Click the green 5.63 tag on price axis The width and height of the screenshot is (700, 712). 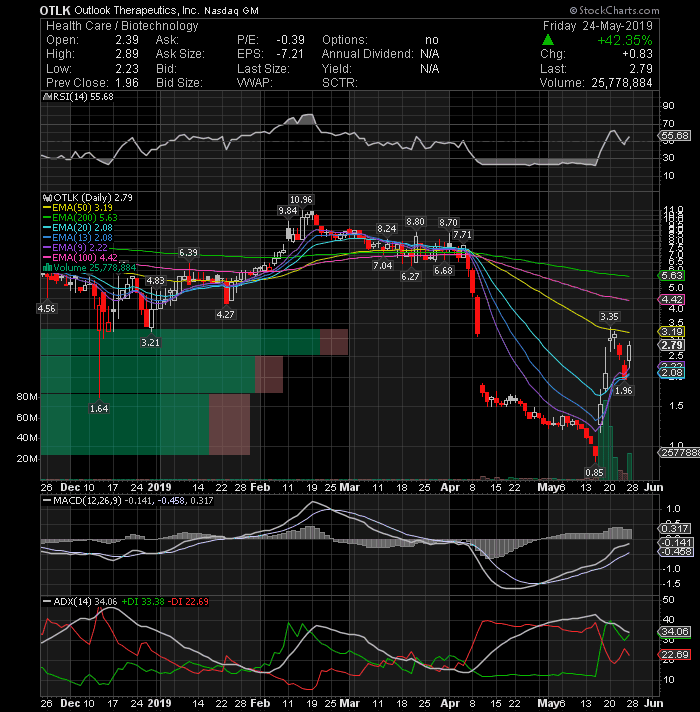point(671,276)
